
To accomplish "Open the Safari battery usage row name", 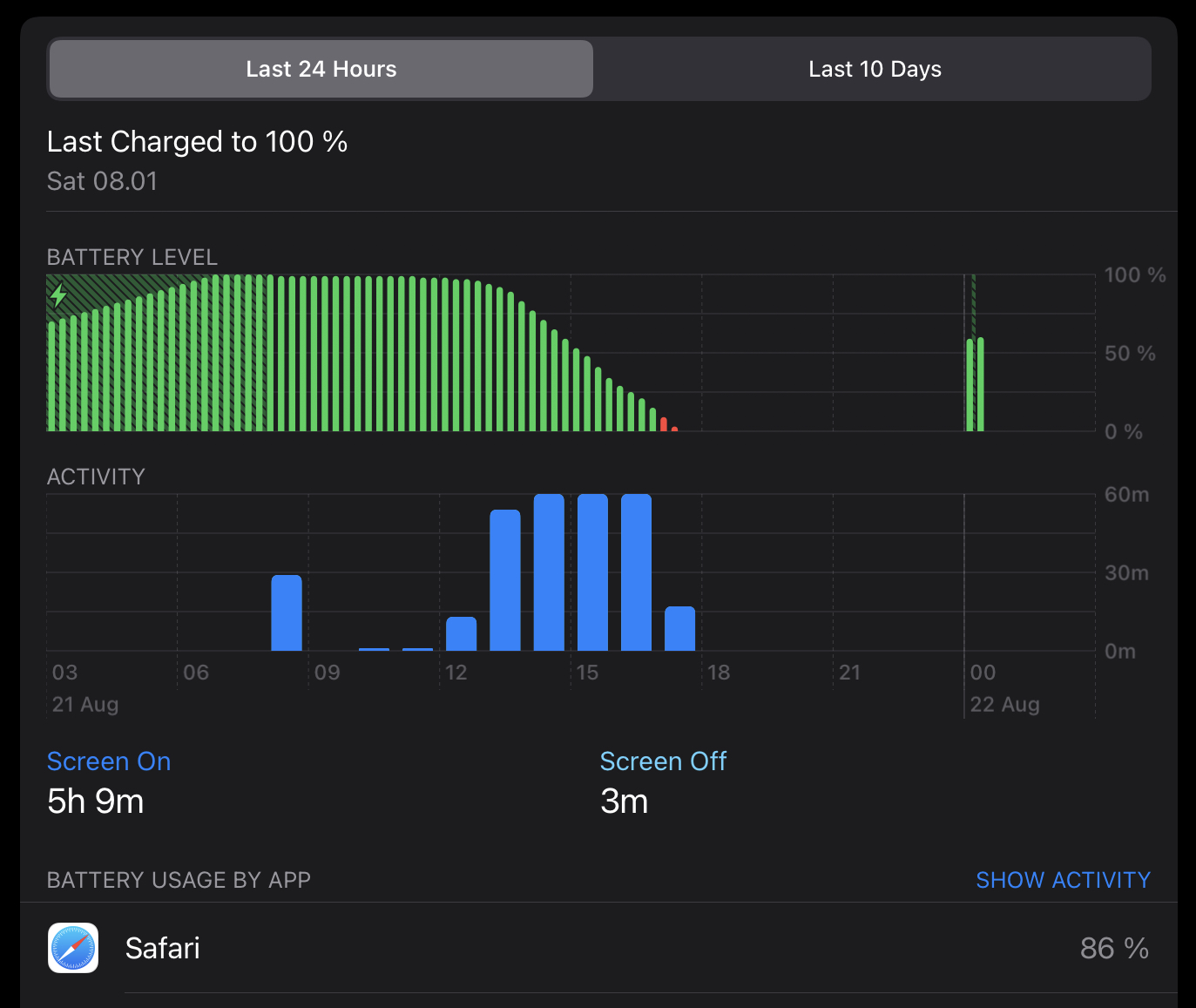I will [x=163, y=948].
